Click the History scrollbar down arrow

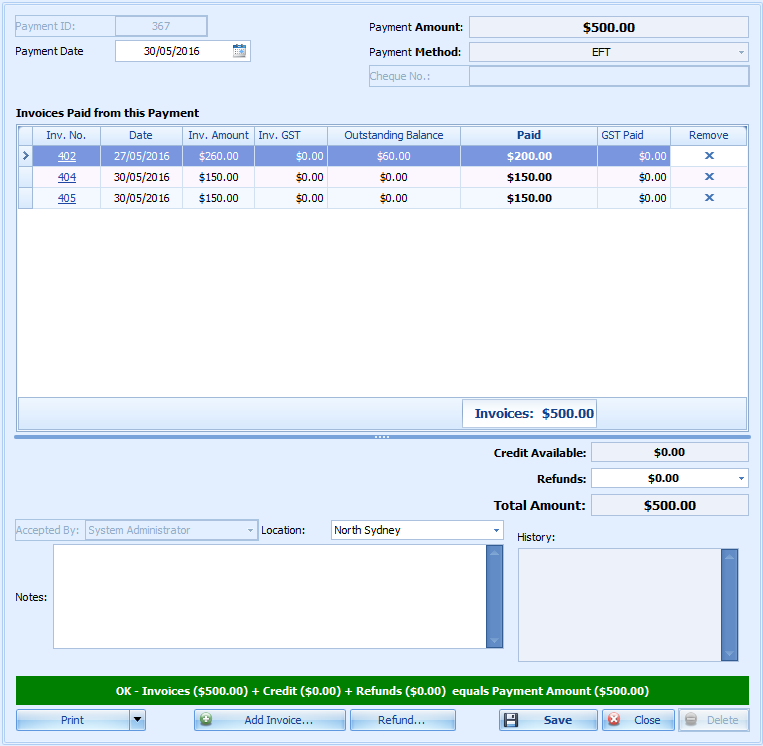pos(729,654)
